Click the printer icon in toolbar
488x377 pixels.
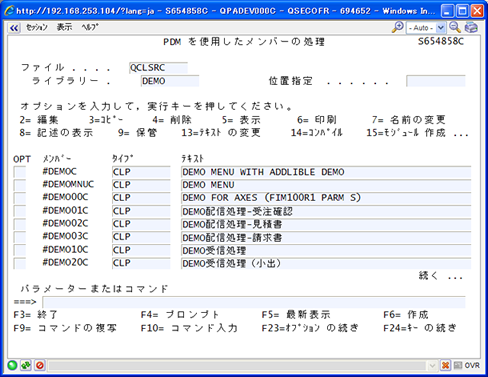[471, 28]
